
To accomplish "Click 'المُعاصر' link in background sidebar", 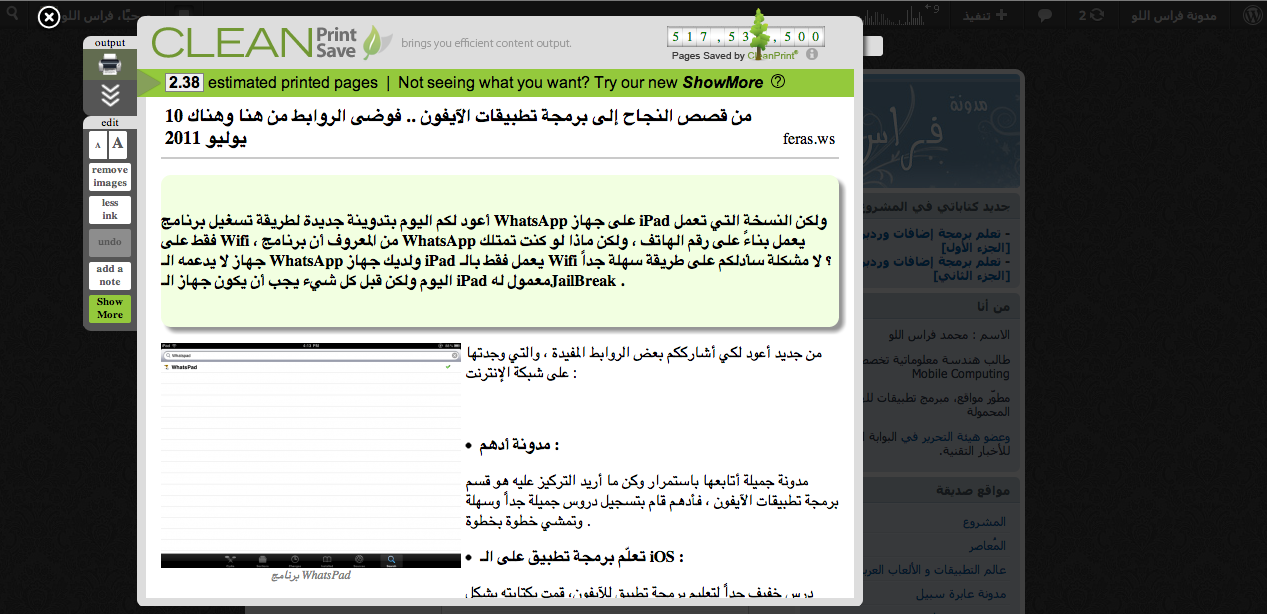I will coord(987,546).
